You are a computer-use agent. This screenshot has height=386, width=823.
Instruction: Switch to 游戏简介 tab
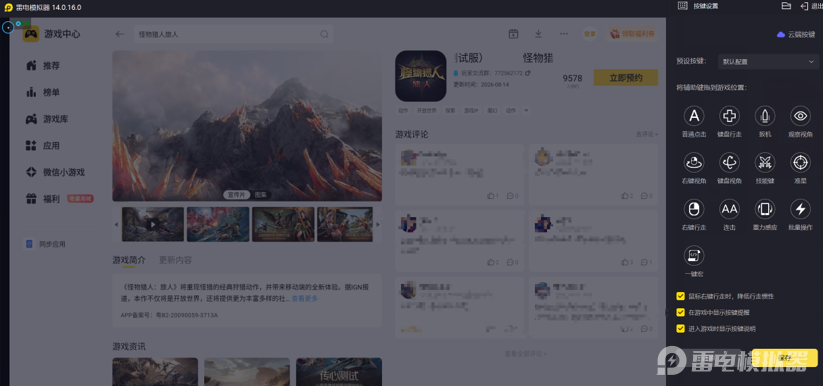tap(129, 260)
